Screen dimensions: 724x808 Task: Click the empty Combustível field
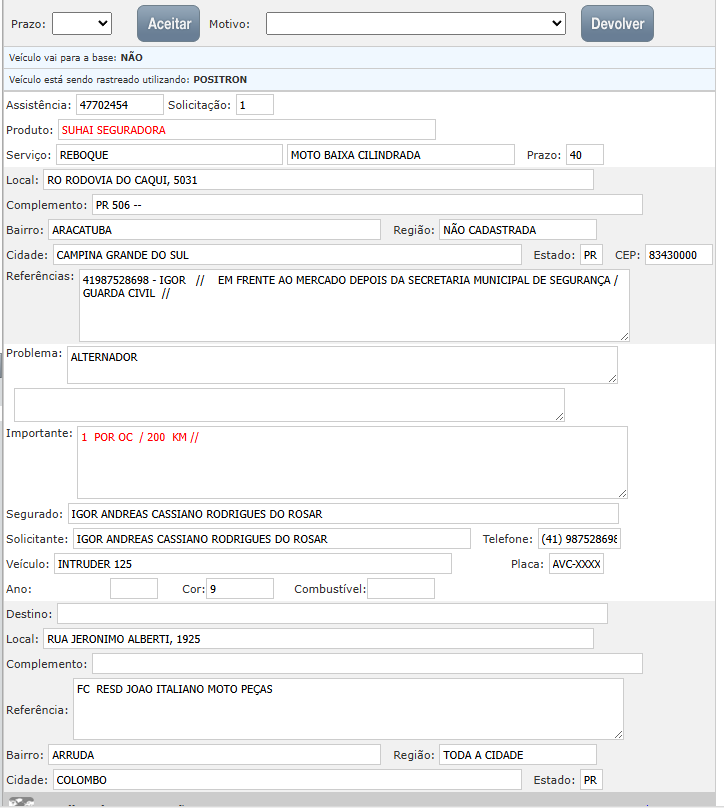tap(401, 589)
